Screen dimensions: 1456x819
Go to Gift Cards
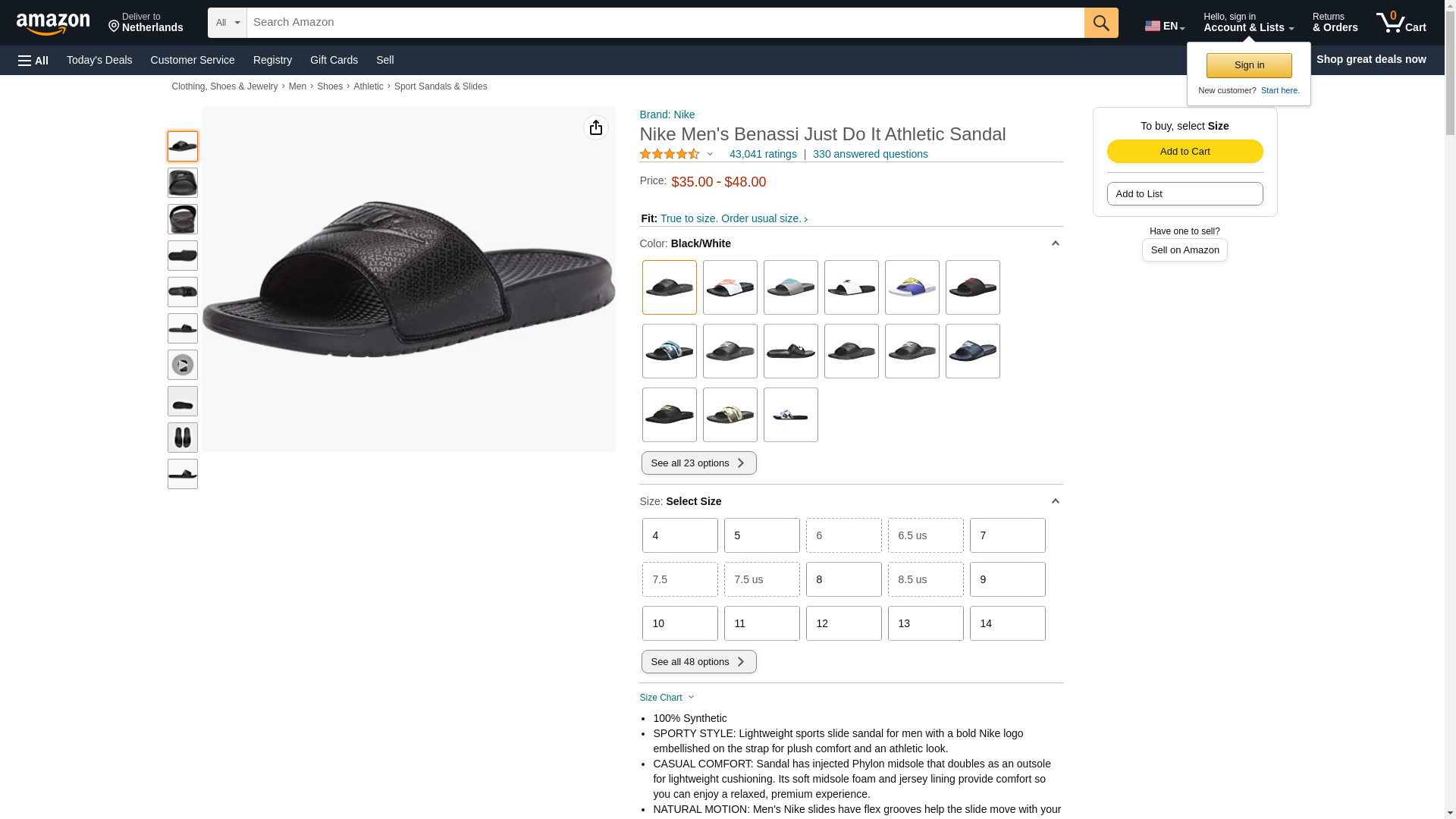(x=334, y=60)
